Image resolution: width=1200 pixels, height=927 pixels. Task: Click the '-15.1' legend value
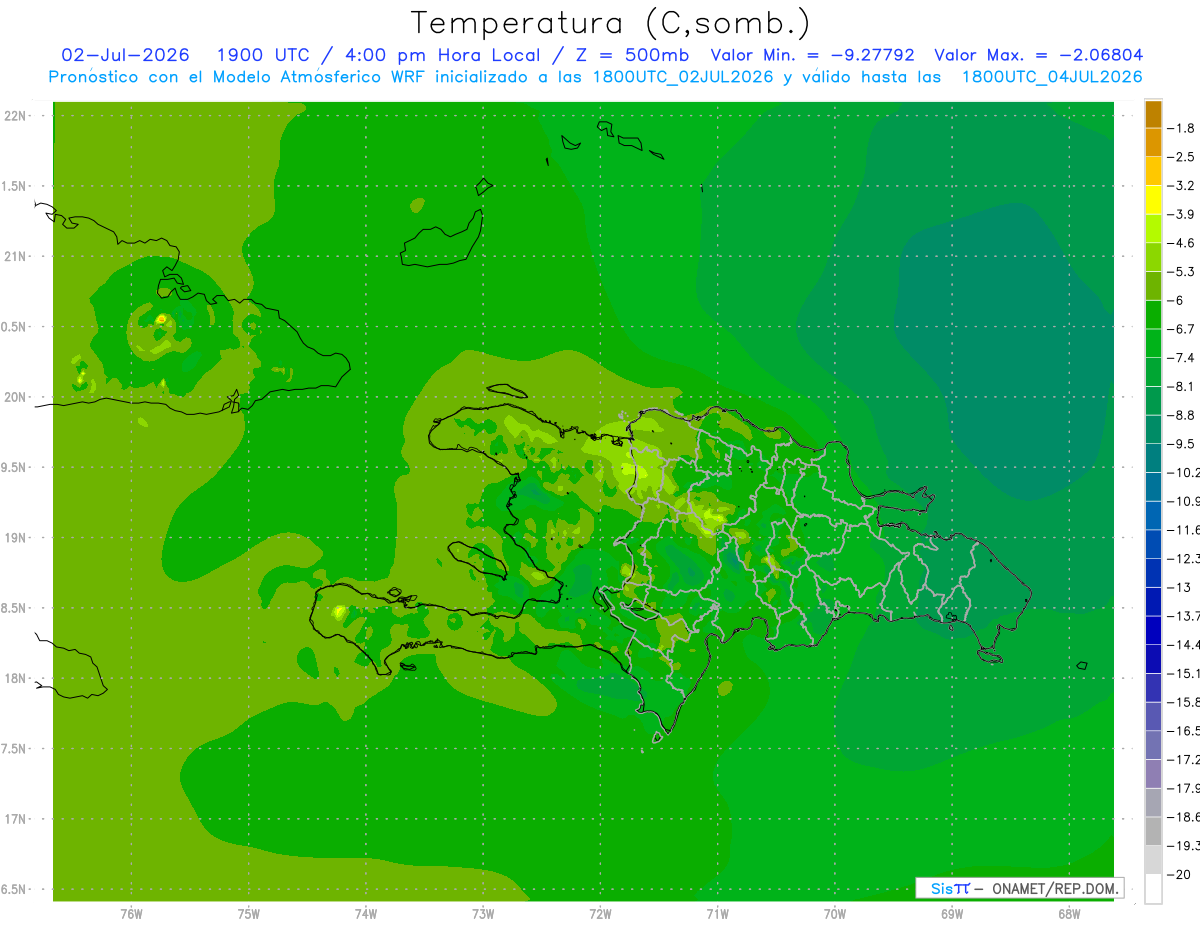point(1184,673)
